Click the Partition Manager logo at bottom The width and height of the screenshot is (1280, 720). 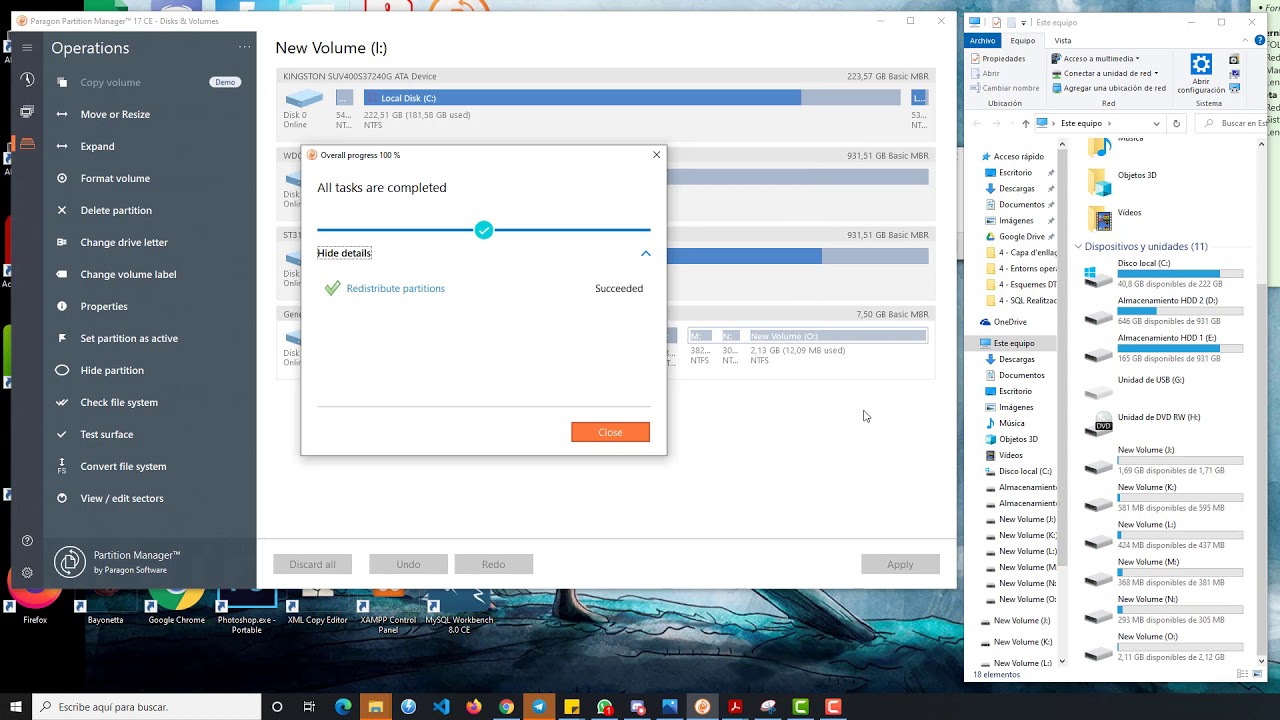69,562
